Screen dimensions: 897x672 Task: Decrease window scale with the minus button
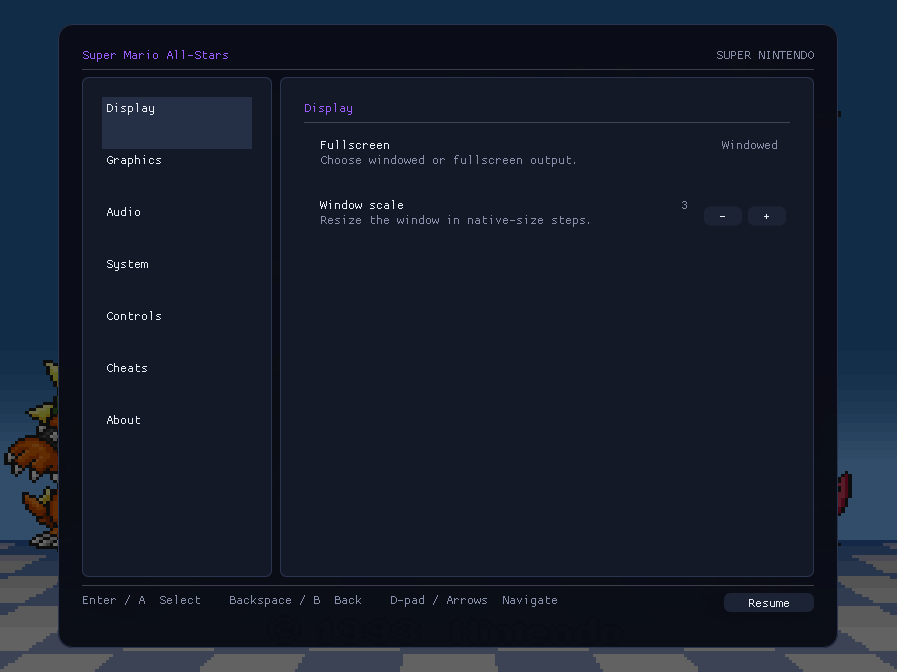coord(723,216)
